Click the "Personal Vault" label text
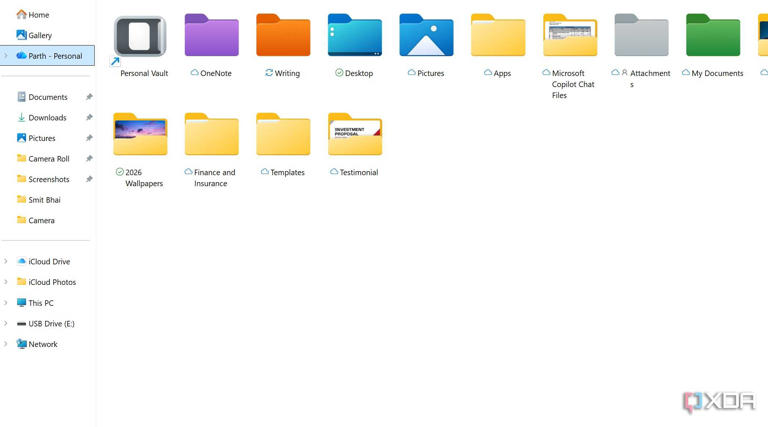The width and height of the screenshot is (768, 427). [x=144, y=73]
